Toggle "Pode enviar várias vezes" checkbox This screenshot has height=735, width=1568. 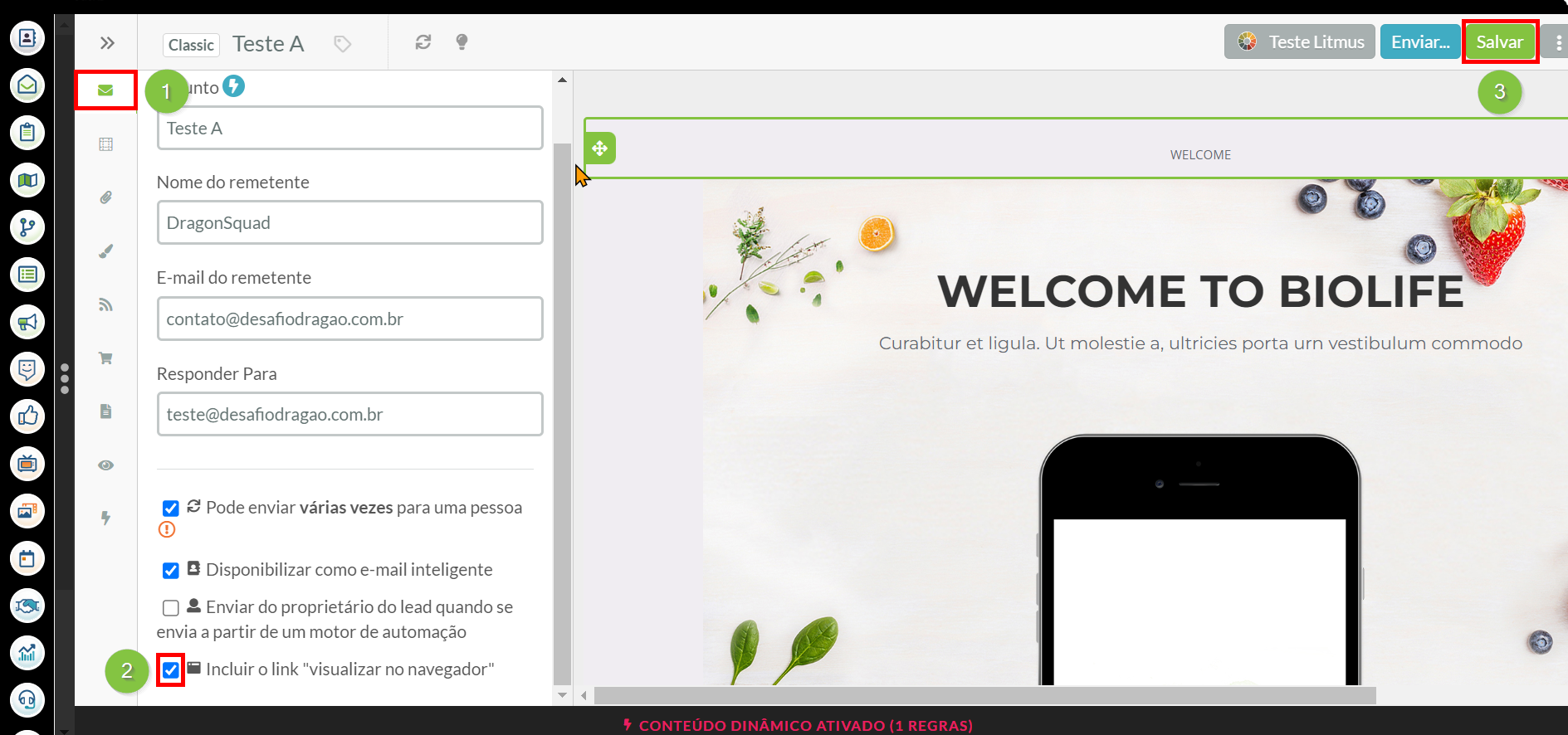tap(171, 509)
